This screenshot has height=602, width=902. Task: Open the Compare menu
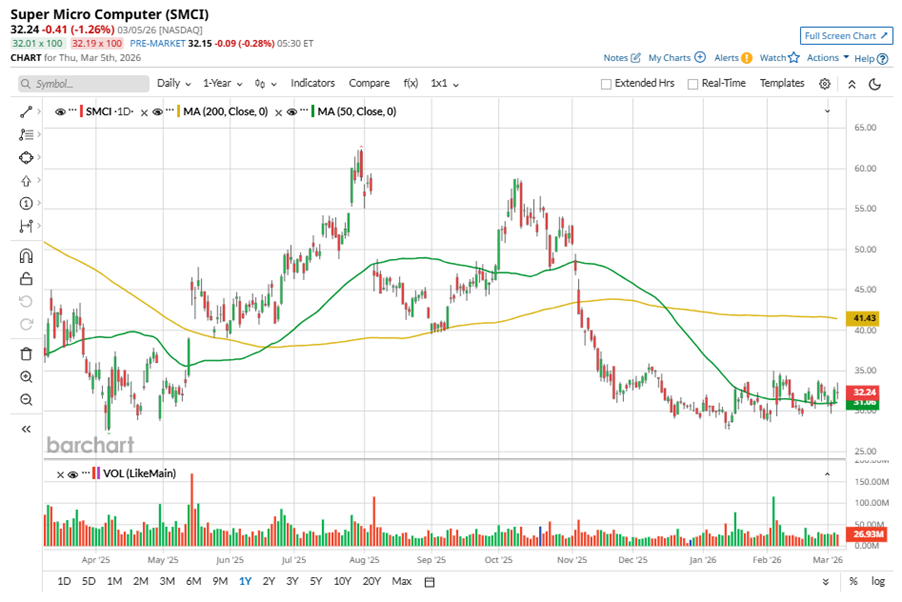click(369, 83)
